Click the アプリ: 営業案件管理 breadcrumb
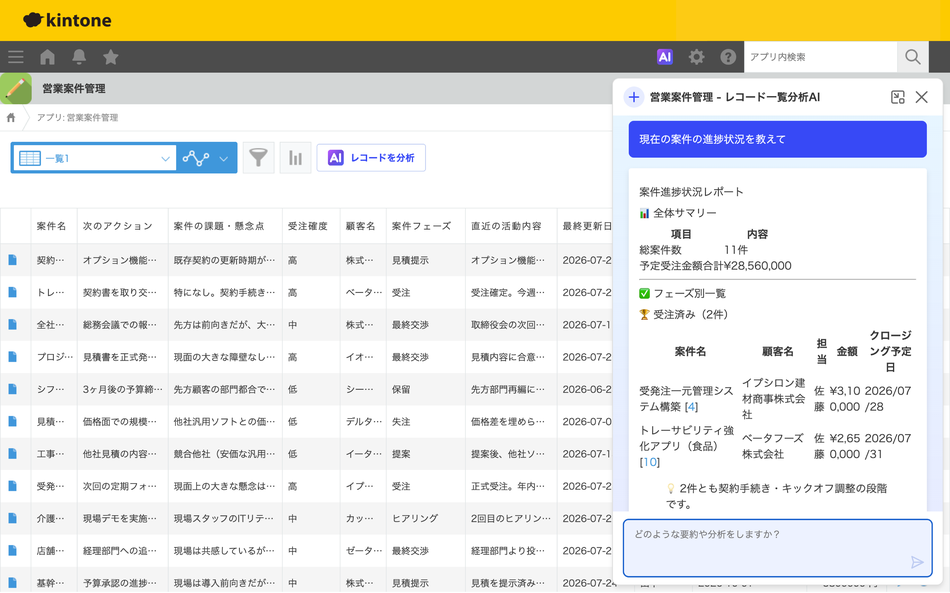The height and width of the screenshot is (593, 950). 78,118
